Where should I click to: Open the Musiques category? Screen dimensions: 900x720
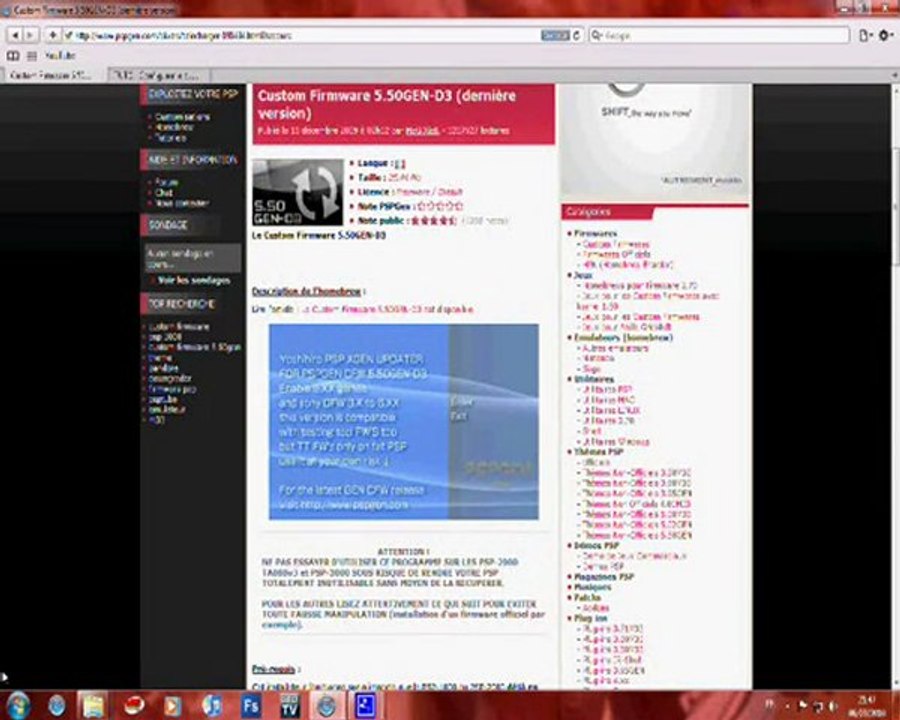[x=593, y=587]
